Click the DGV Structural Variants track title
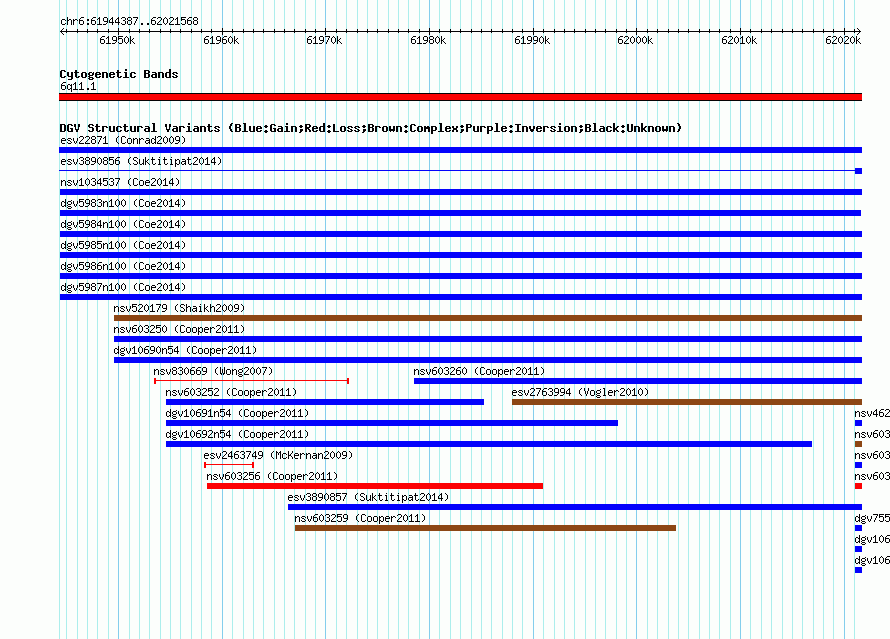 pos(370,128)
